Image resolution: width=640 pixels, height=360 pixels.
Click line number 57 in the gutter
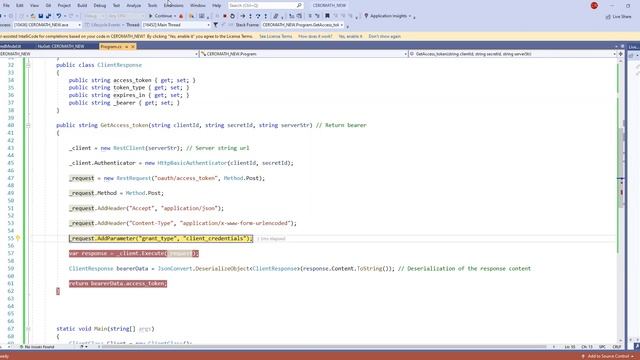pos(11,253)
